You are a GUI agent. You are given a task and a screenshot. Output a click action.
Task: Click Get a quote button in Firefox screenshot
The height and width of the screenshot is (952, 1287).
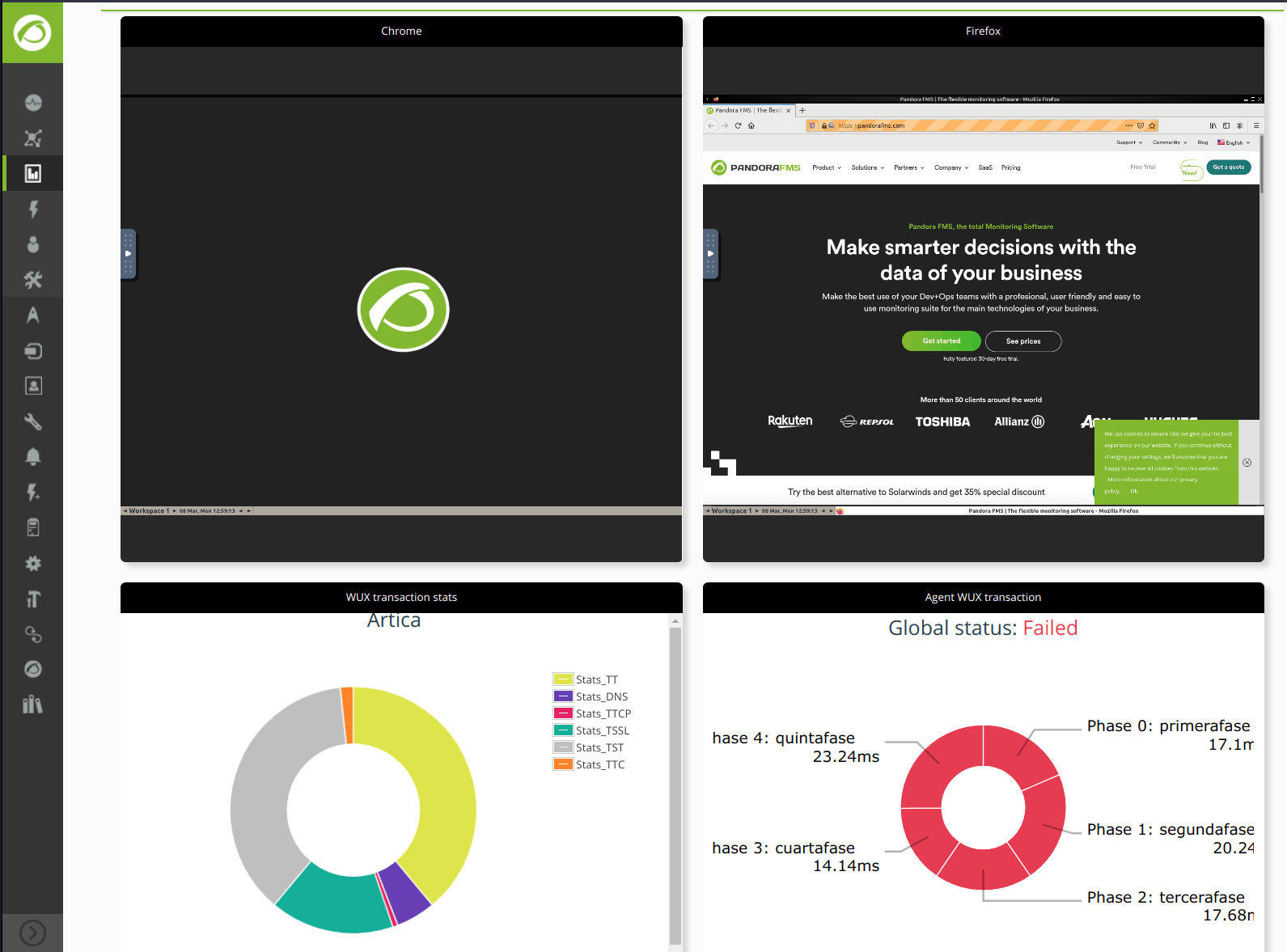point(1229,167)
